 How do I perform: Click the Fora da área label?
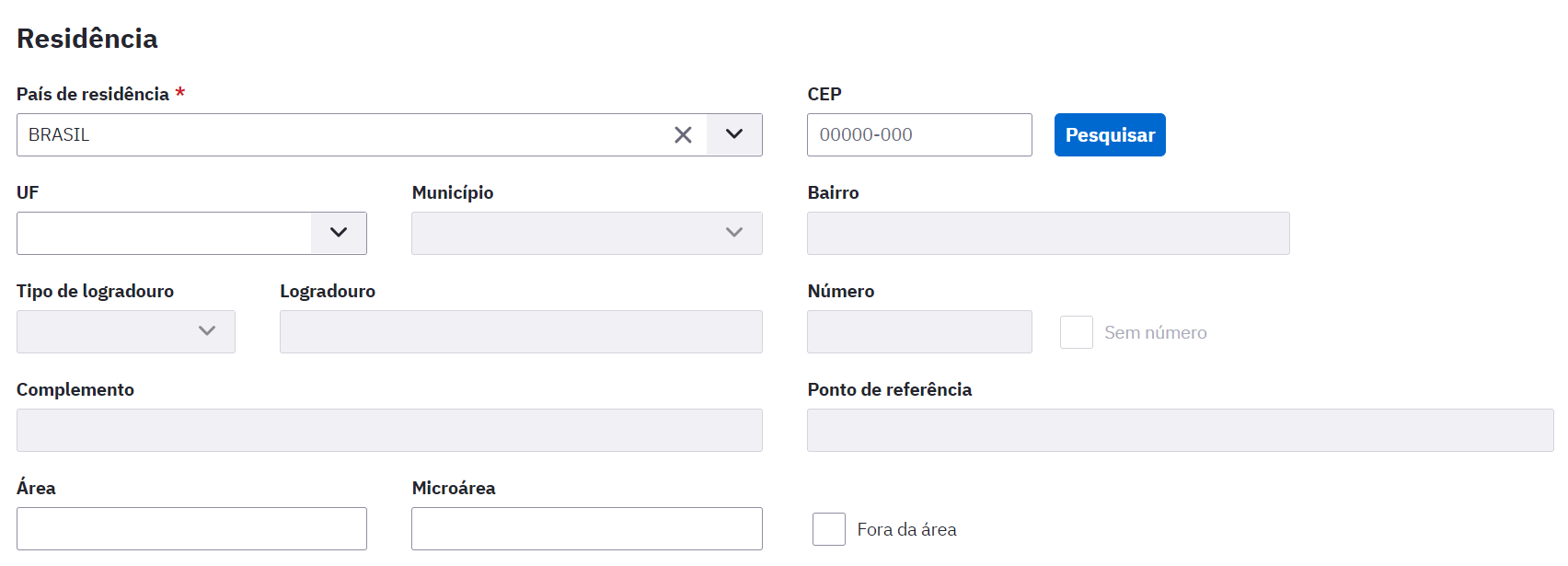point(906,529)
